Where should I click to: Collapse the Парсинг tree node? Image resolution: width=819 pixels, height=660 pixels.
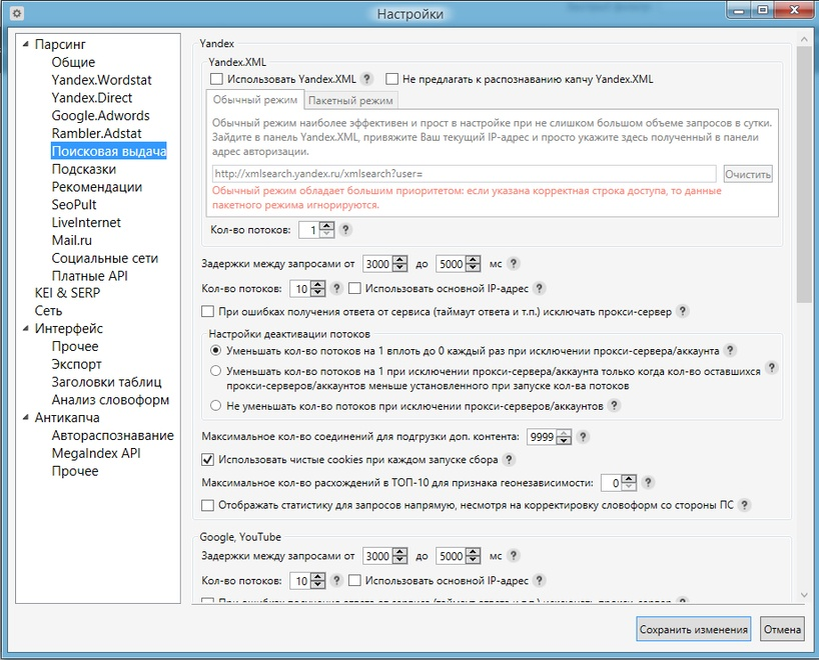click(x=26, y=44)
